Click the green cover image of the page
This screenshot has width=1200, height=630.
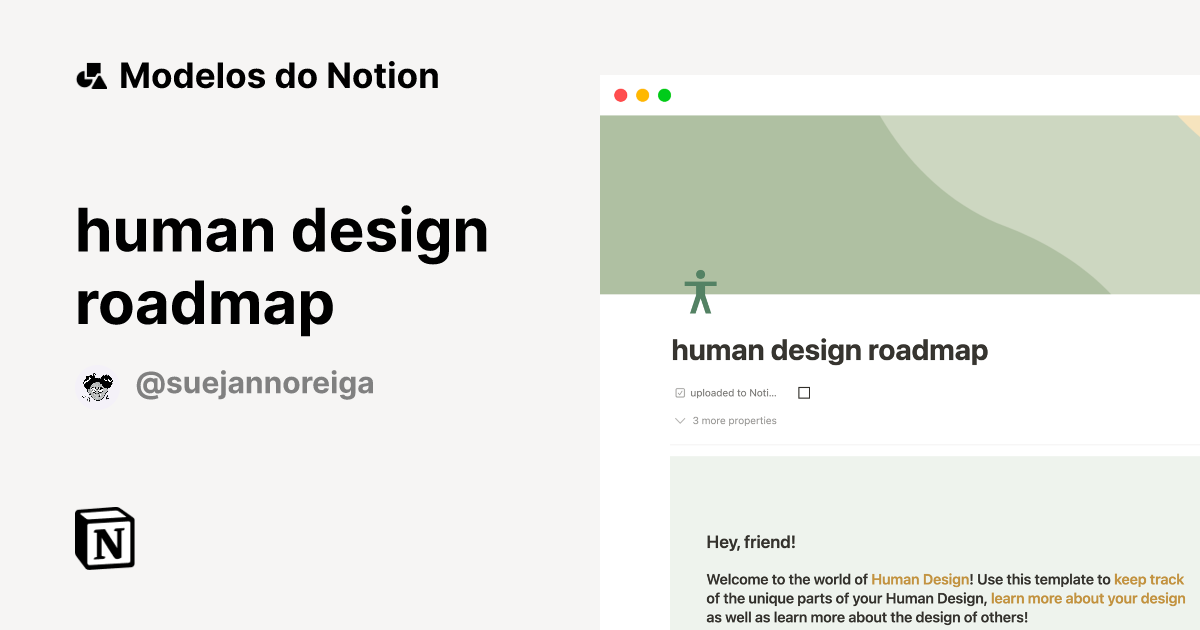pyautogui.click(x=900, y=190)
